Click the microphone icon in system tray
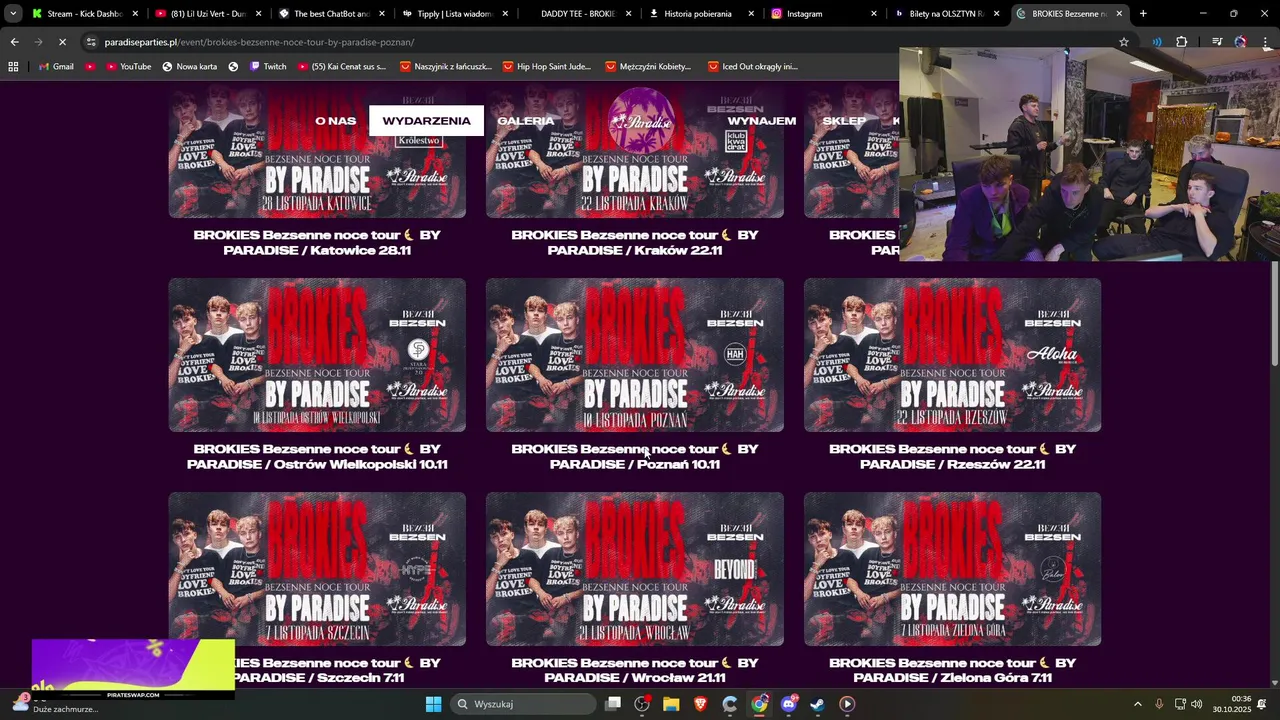The image size is (1280, 720). [x=1159, y=704]
